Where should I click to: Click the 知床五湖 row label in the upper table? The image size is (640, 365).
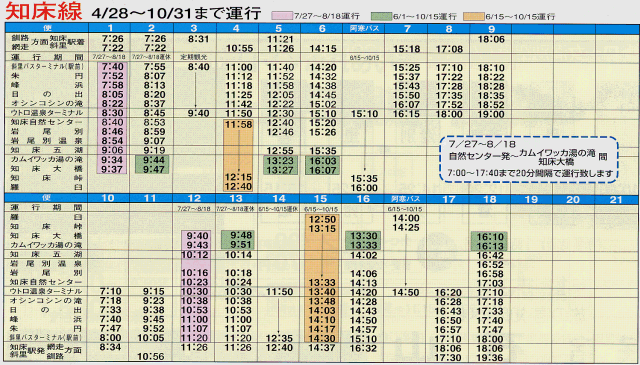click(x=47, y=149)
